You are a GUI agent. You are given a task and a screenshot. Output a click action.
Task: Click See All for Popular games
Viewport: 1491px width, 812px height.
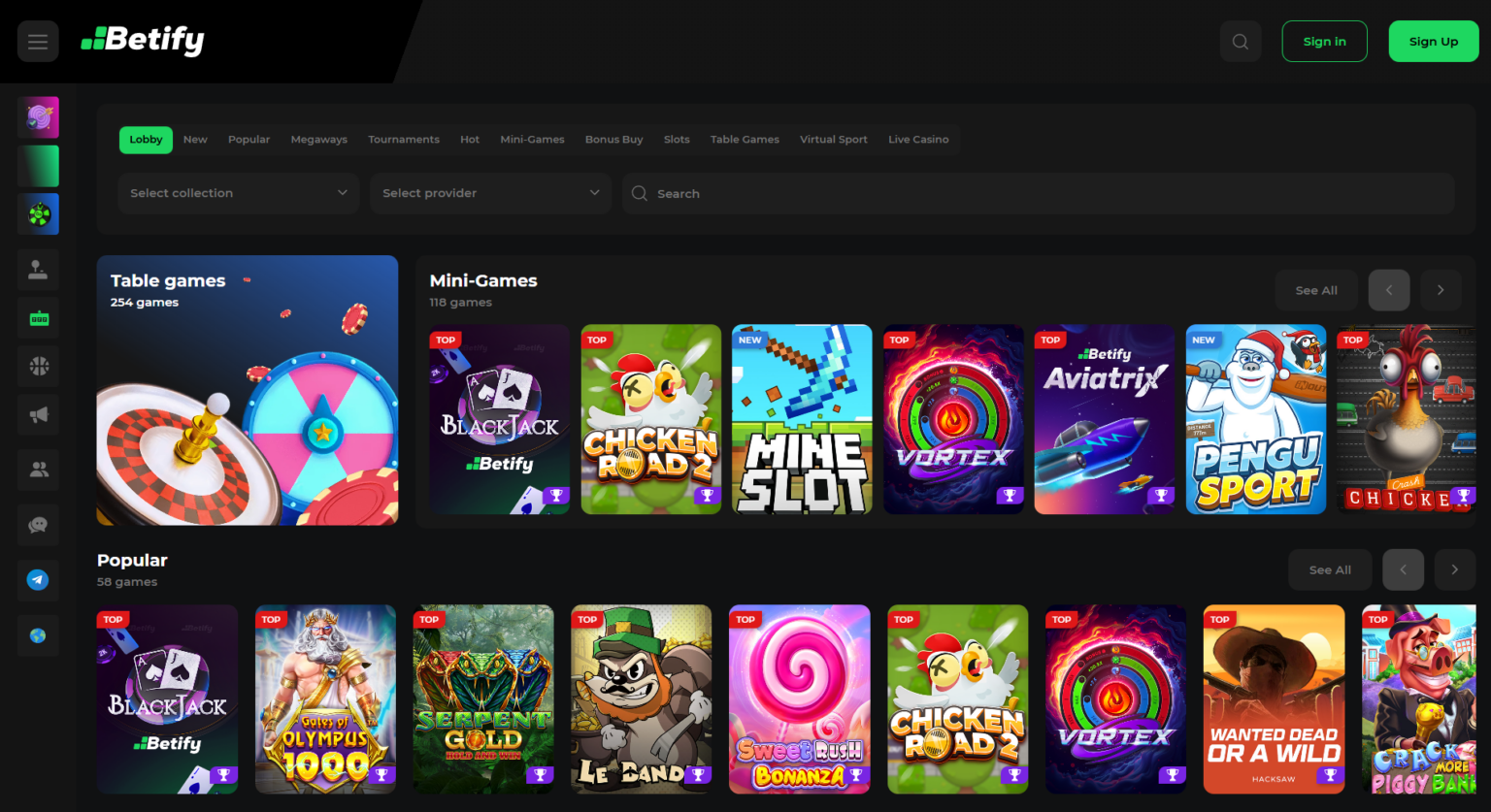[x=1330, y=569]
